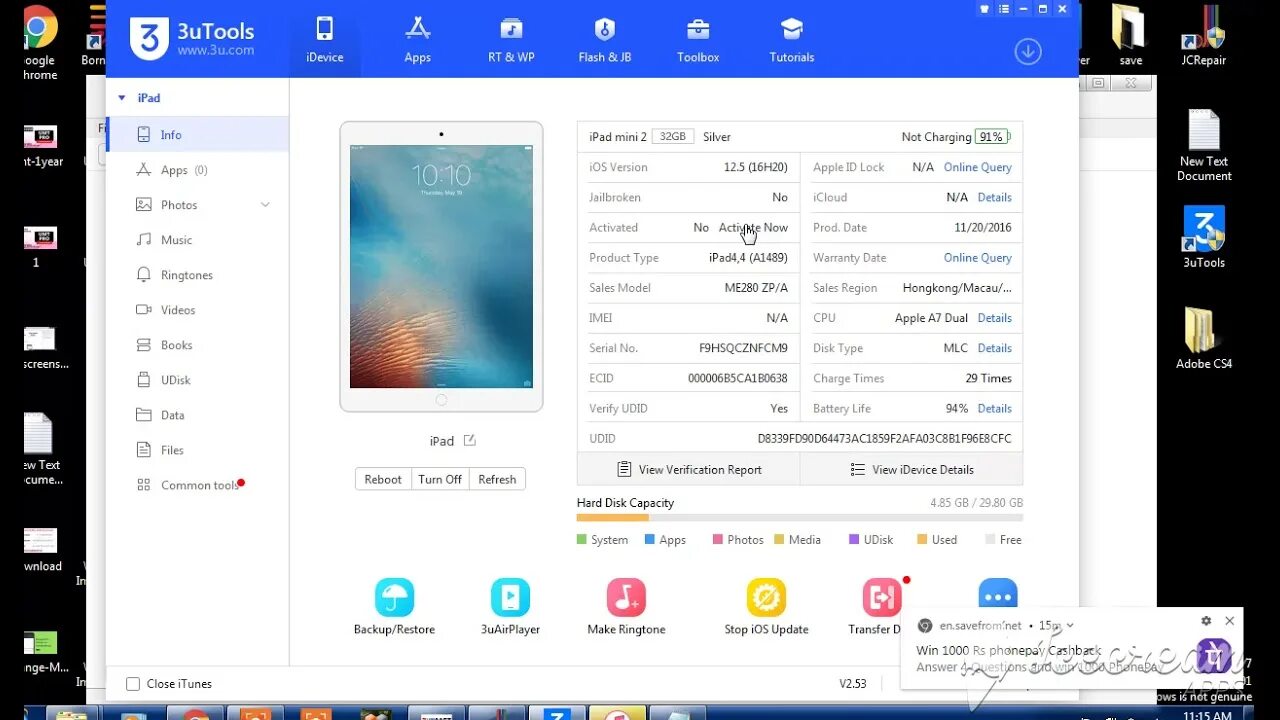
Task: Click the 3uTools logo
Action: (x=191, y=39)
